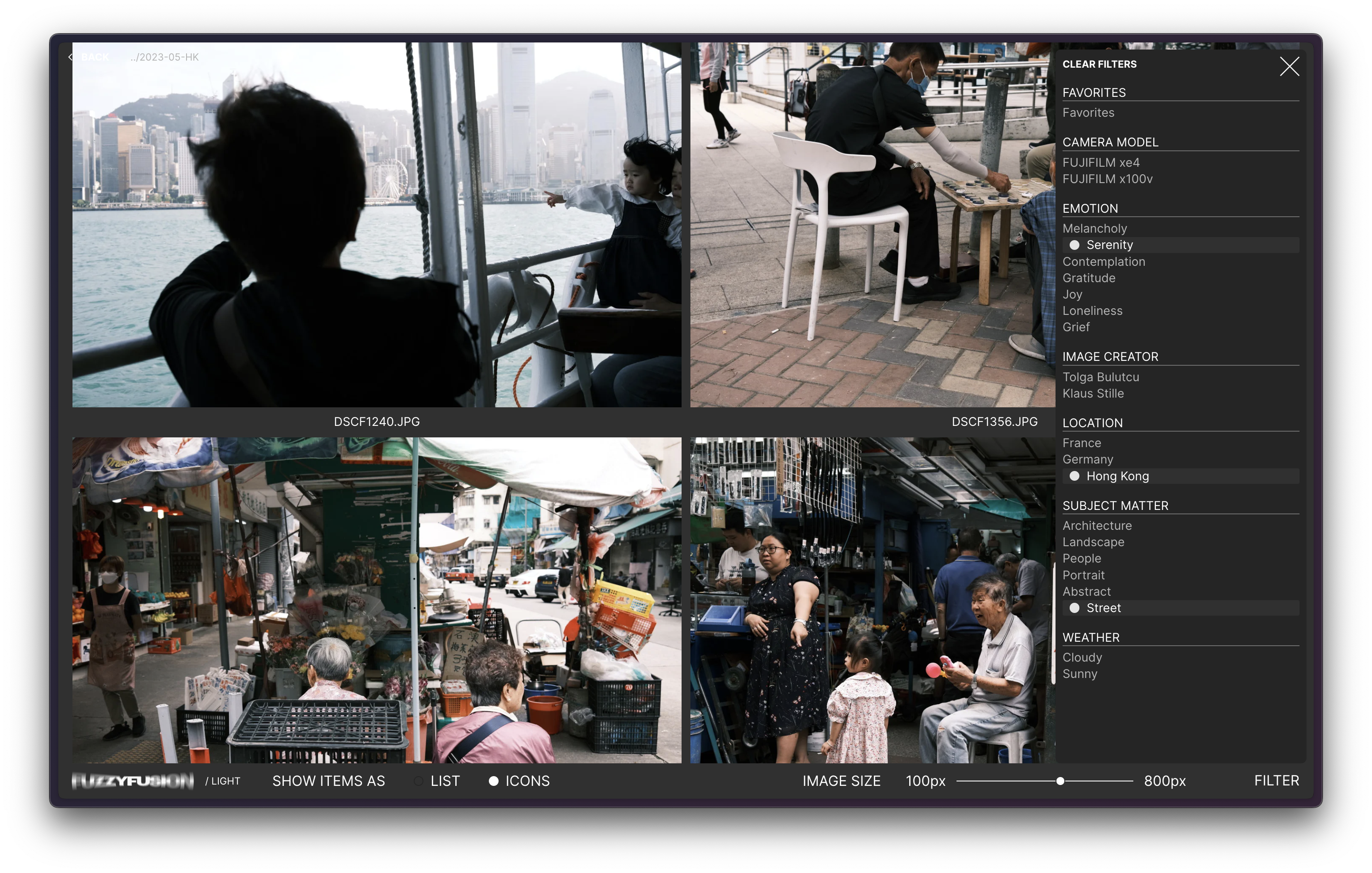The height and width of the screenshot is (873, 1372).
Task: Open DSCF1240.JPG ferry photo thumbnail
Action: coord(376,225)
